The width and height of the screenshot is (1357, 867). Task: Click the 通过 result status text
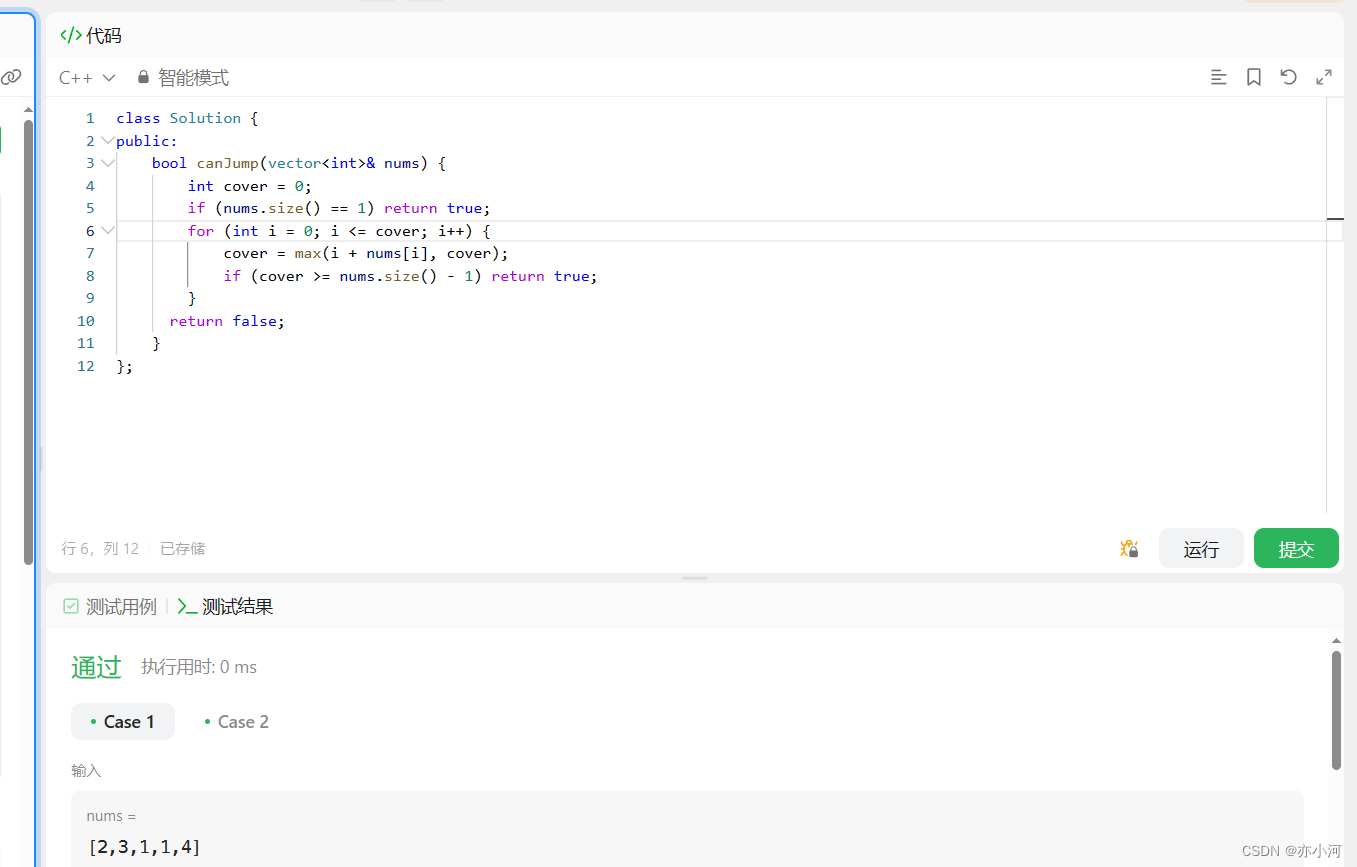pos(96,667)
